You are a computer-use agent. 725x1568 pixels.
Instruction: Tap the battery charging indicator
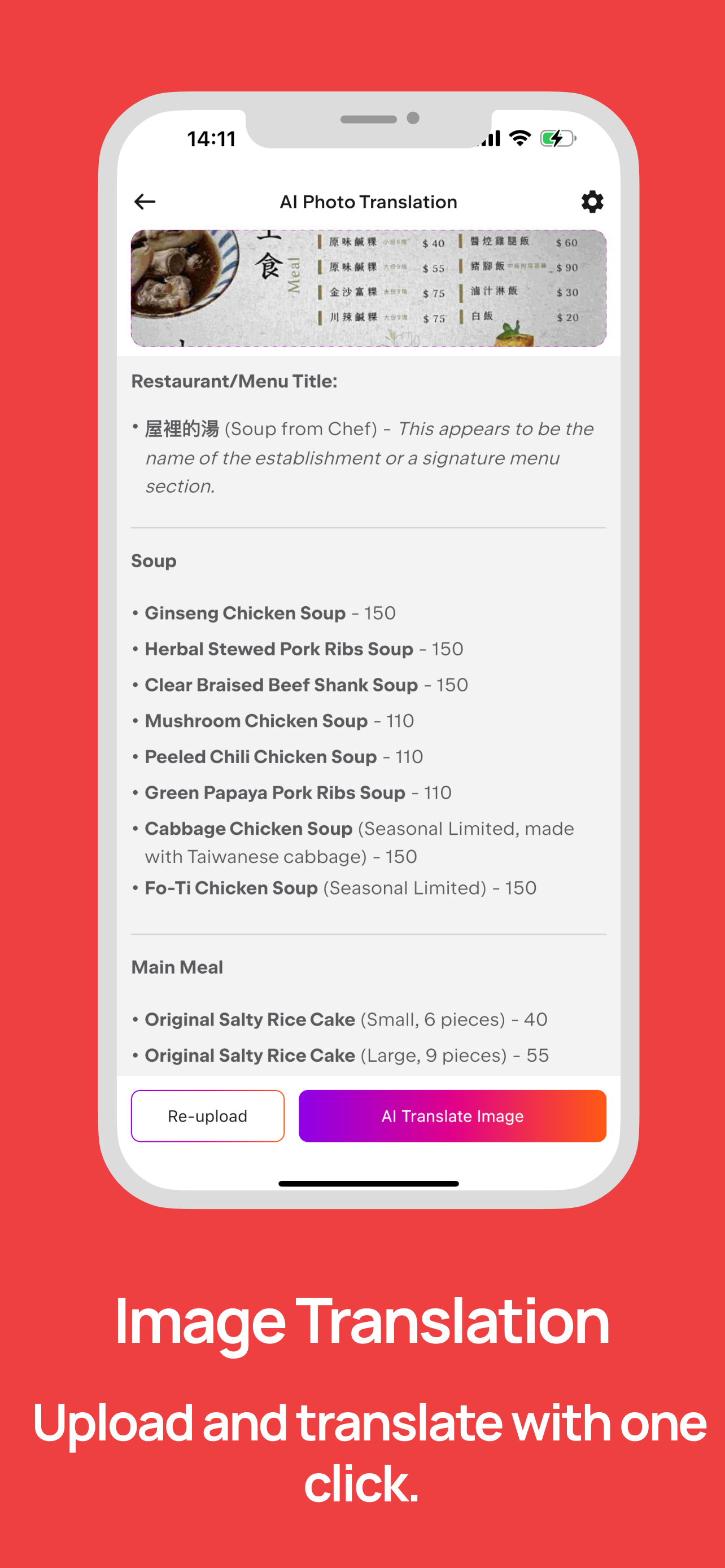coord(557,138)
